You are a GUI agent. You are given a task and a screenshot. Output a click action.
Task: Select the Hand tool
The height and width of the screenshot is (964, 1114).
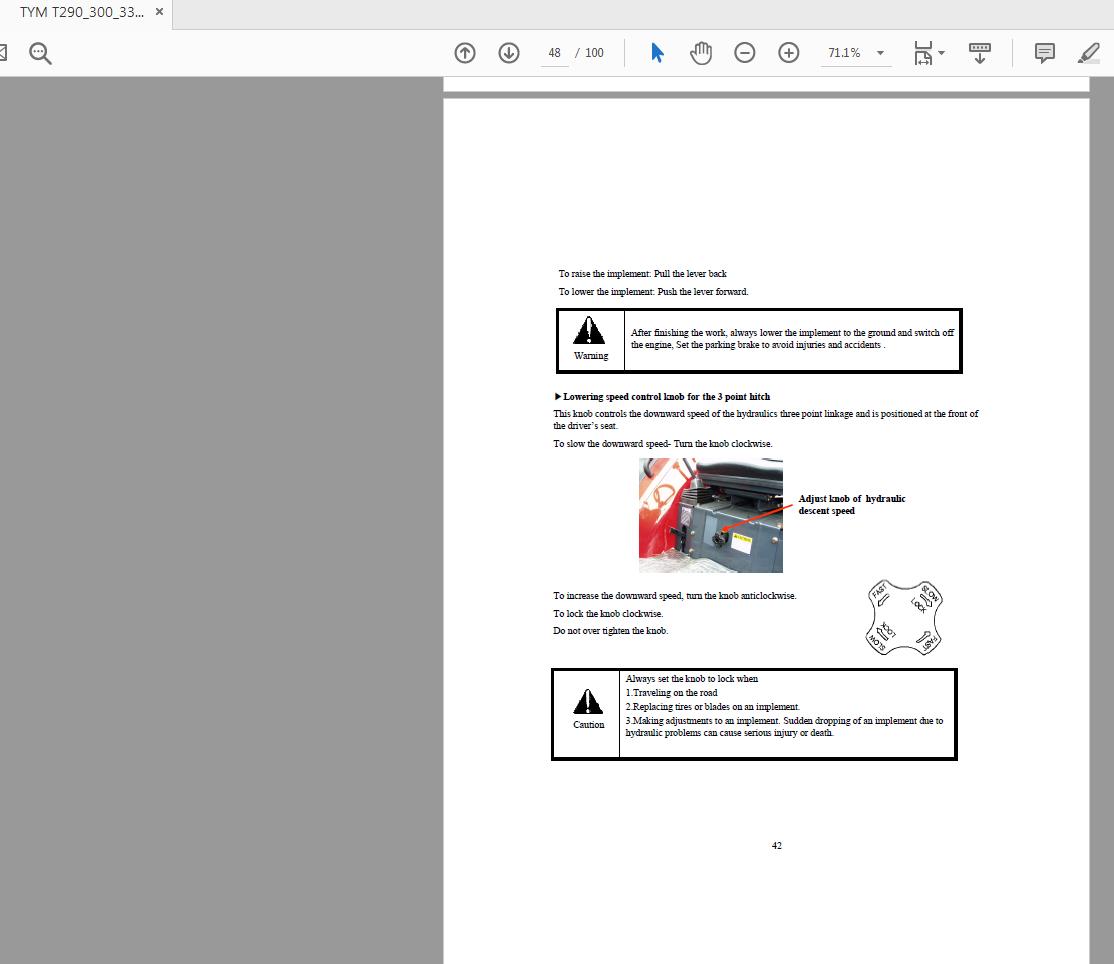point(701,52)
